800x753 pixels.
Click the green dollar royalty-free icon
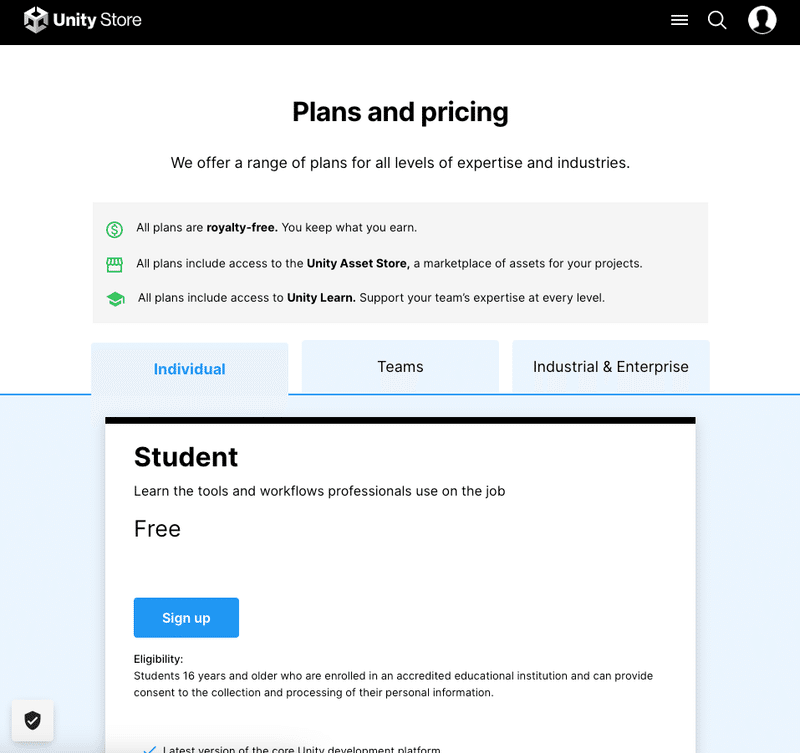115,229
